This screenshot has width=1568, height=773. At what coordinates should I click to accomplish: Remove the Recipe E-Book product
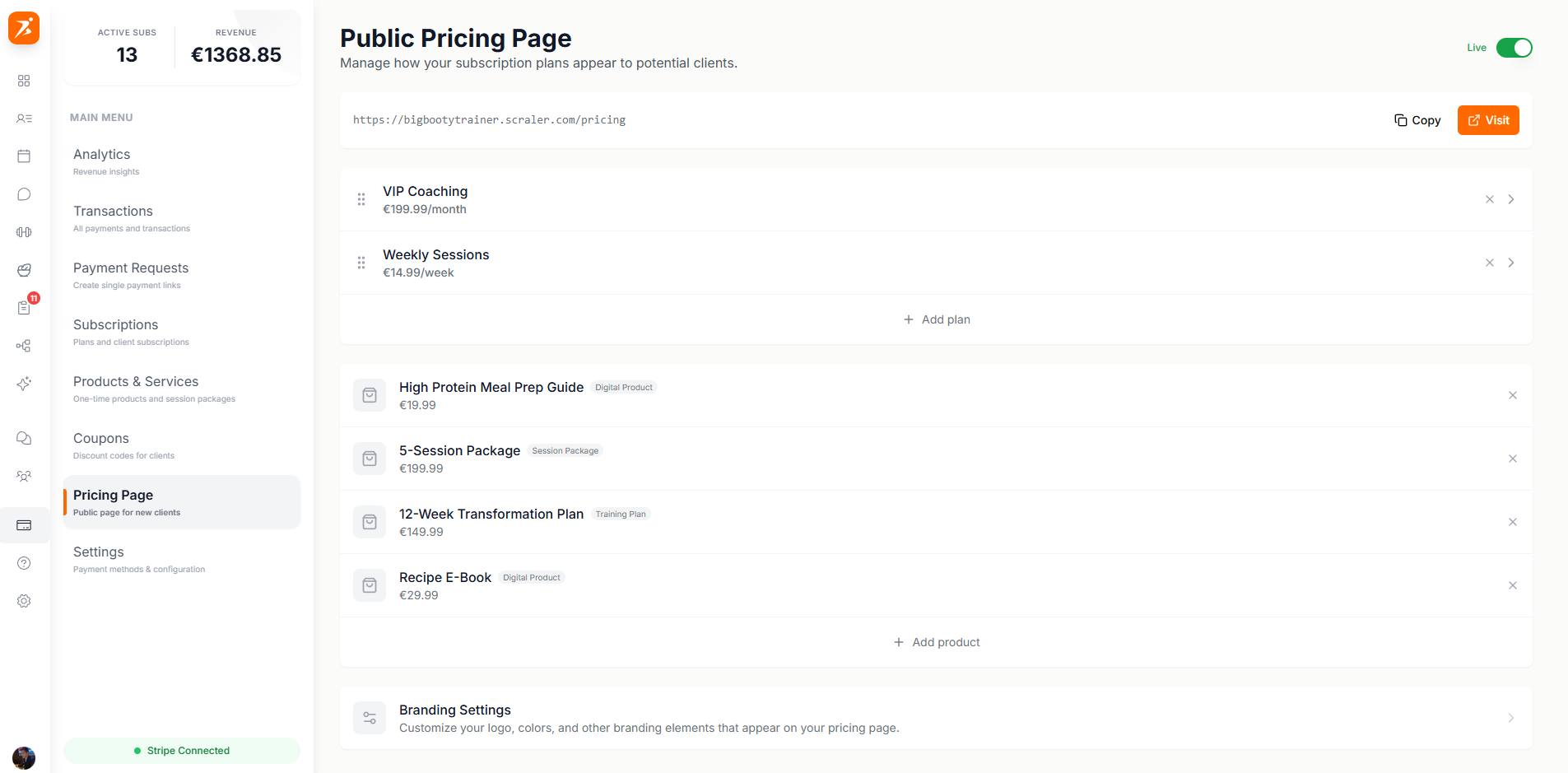pyautogui.click(x=1513, y=585)
